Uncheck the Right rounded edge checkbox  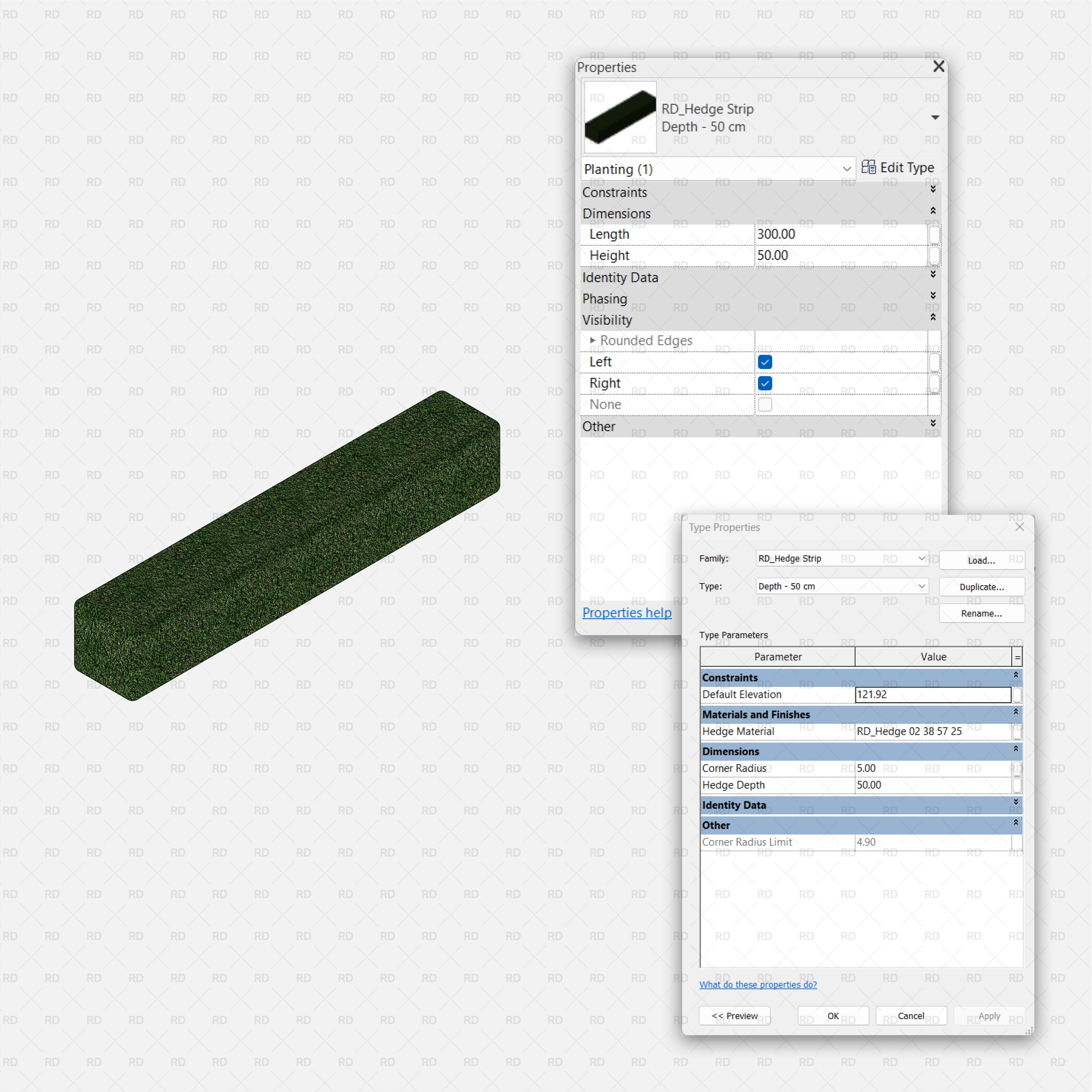pos(765,384)
